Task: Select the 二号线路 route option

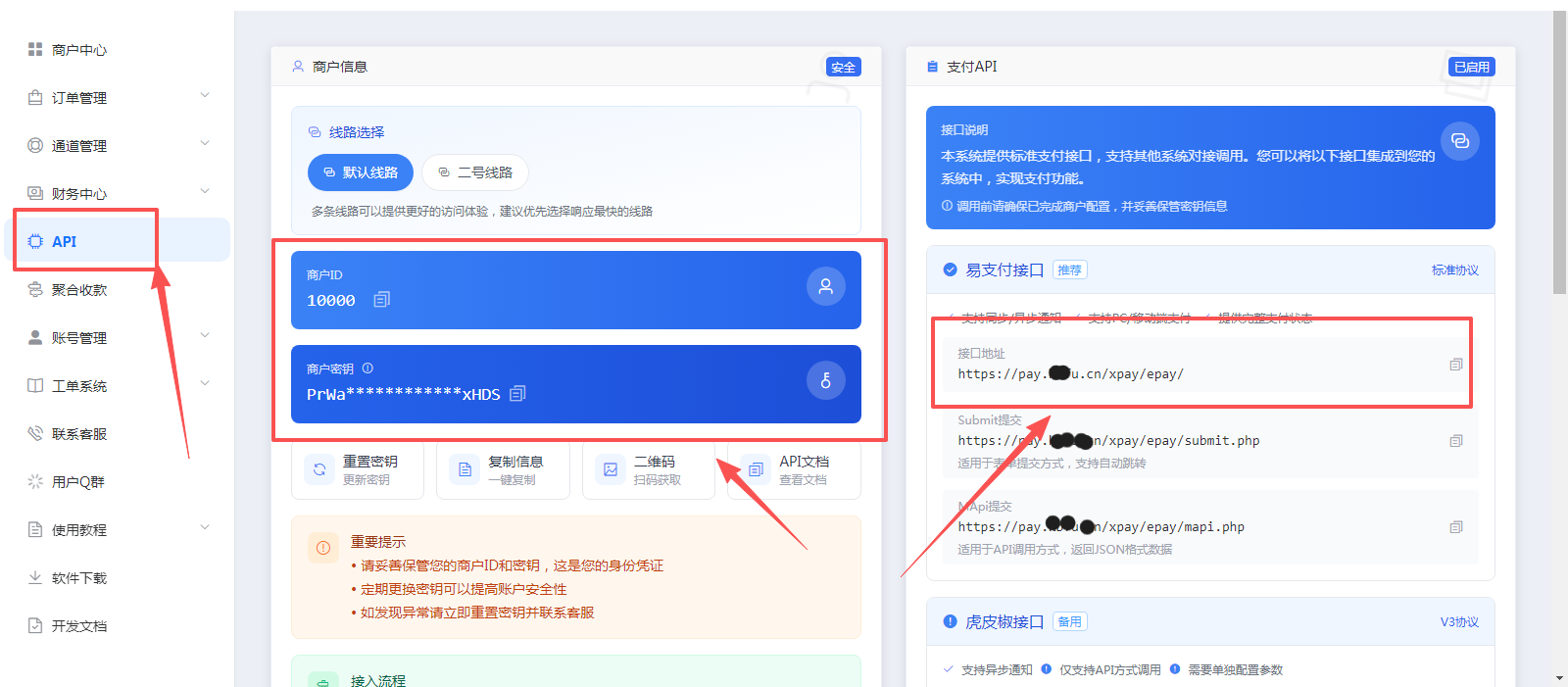Action: coord(475,172)
